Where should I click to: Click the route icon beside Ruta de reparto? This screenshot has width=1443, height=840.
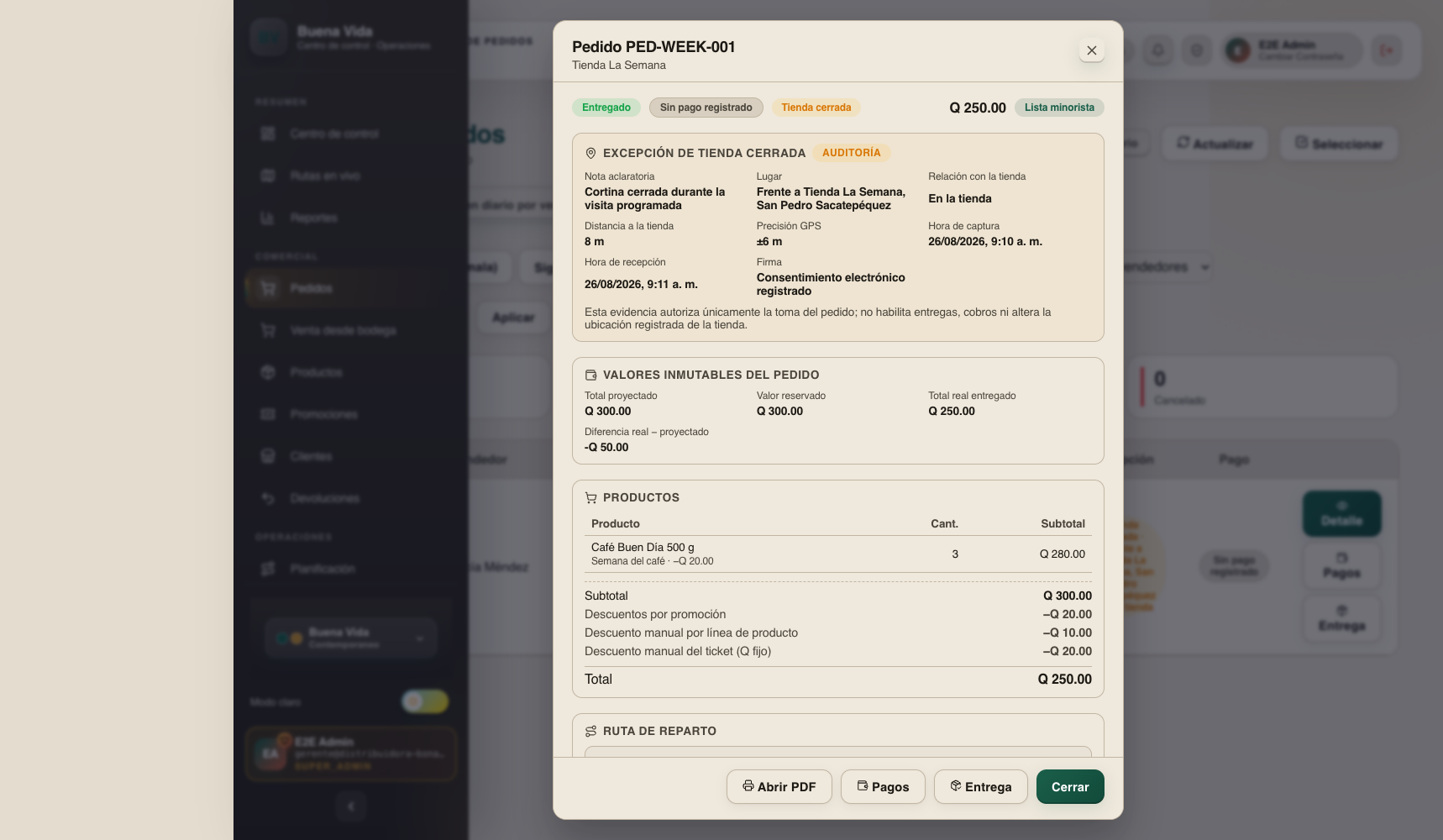pos(590,731)
